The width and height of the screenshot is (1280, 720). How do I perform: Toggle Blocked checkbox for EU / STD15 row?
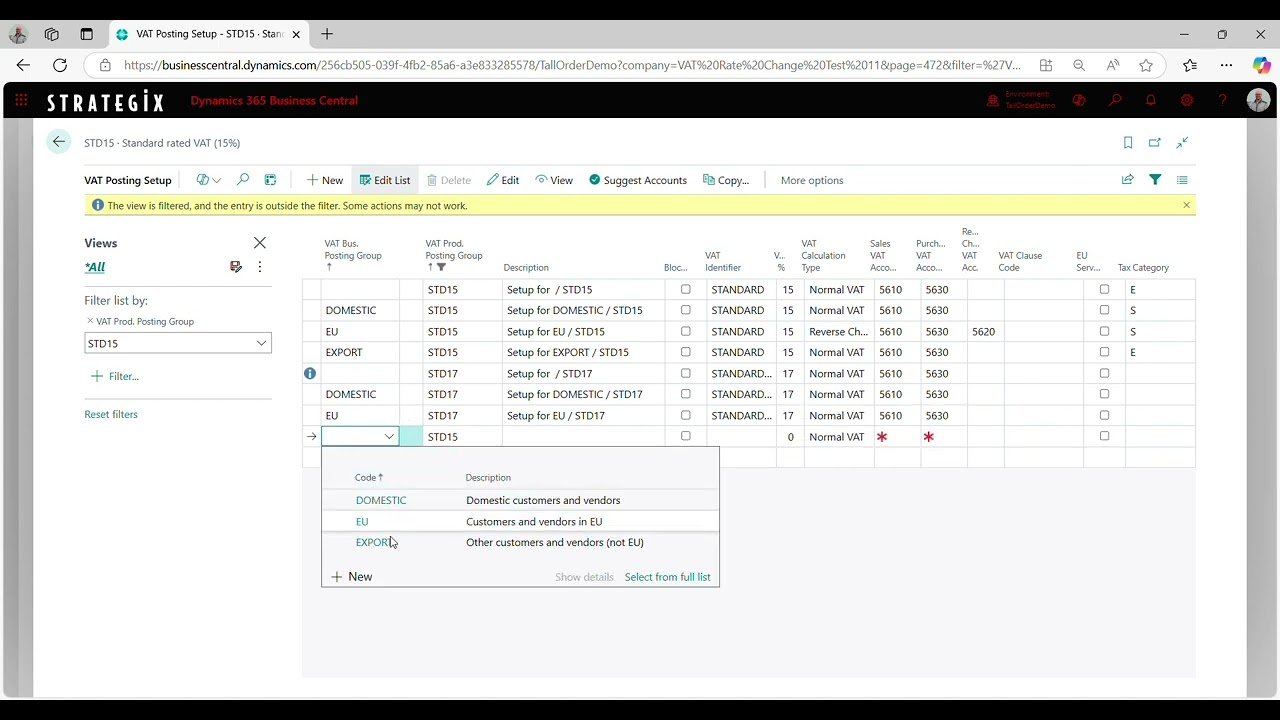point(685,331)
